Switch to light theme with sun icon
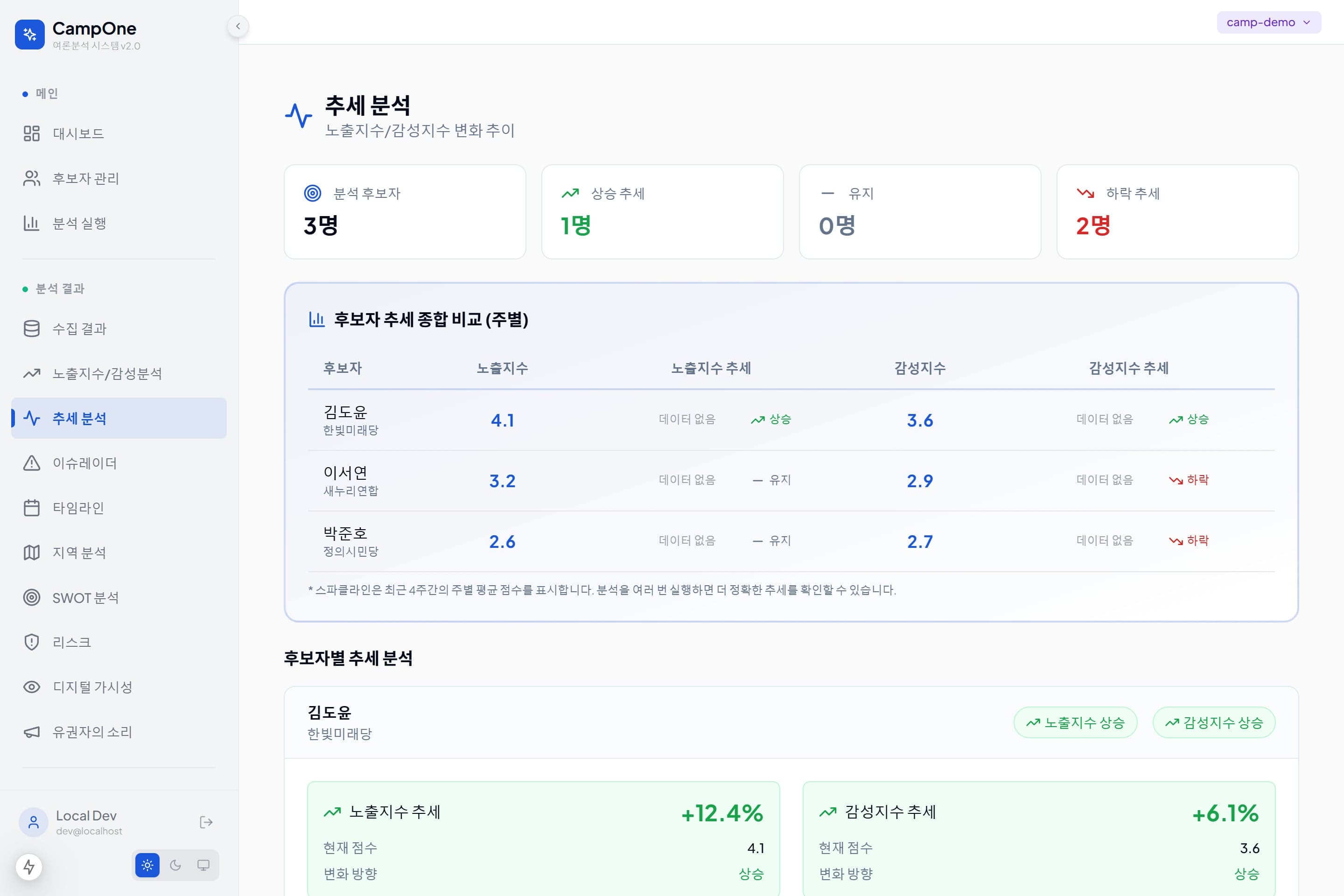 click(x=147, y=865)
